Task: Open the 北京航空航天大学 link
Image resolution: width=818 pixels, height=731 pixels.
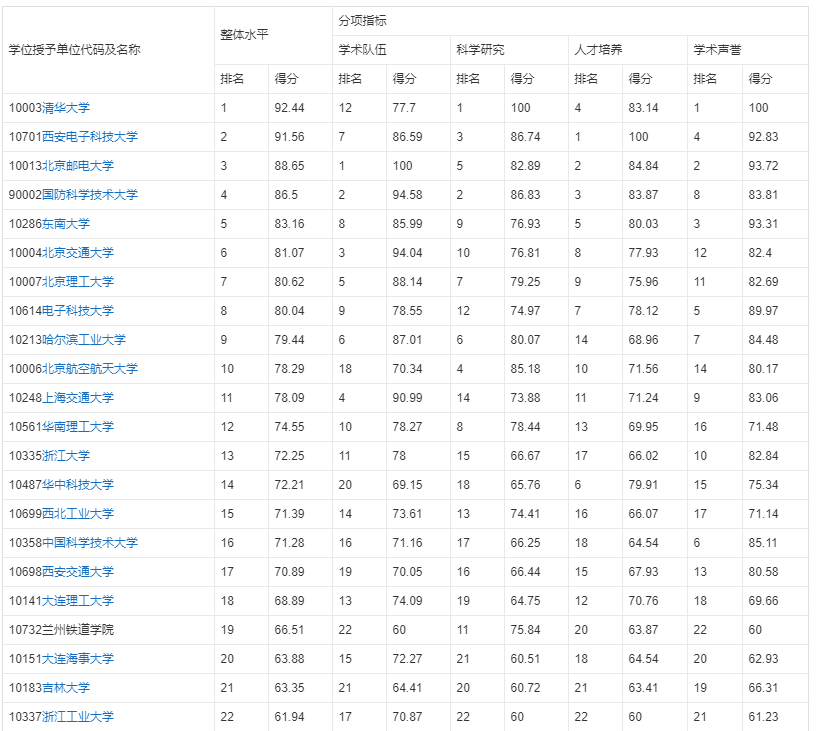Action: [x=90, y=369]
